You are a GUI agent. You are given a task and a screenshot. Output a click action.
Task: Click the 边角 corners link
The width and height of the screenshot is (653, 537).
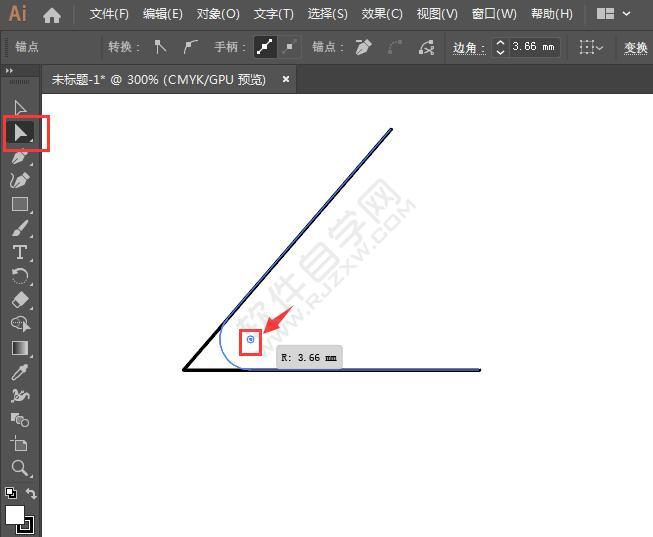468,47
